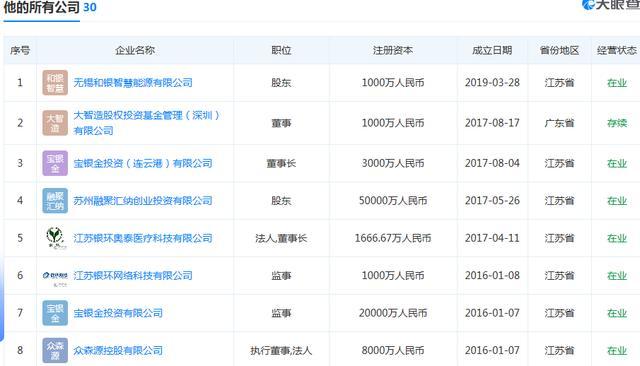The height and width of the screenshot is (366, 640).
Task: Click the 20000万人民币 registered capital cell
Action: coord(393,313)
